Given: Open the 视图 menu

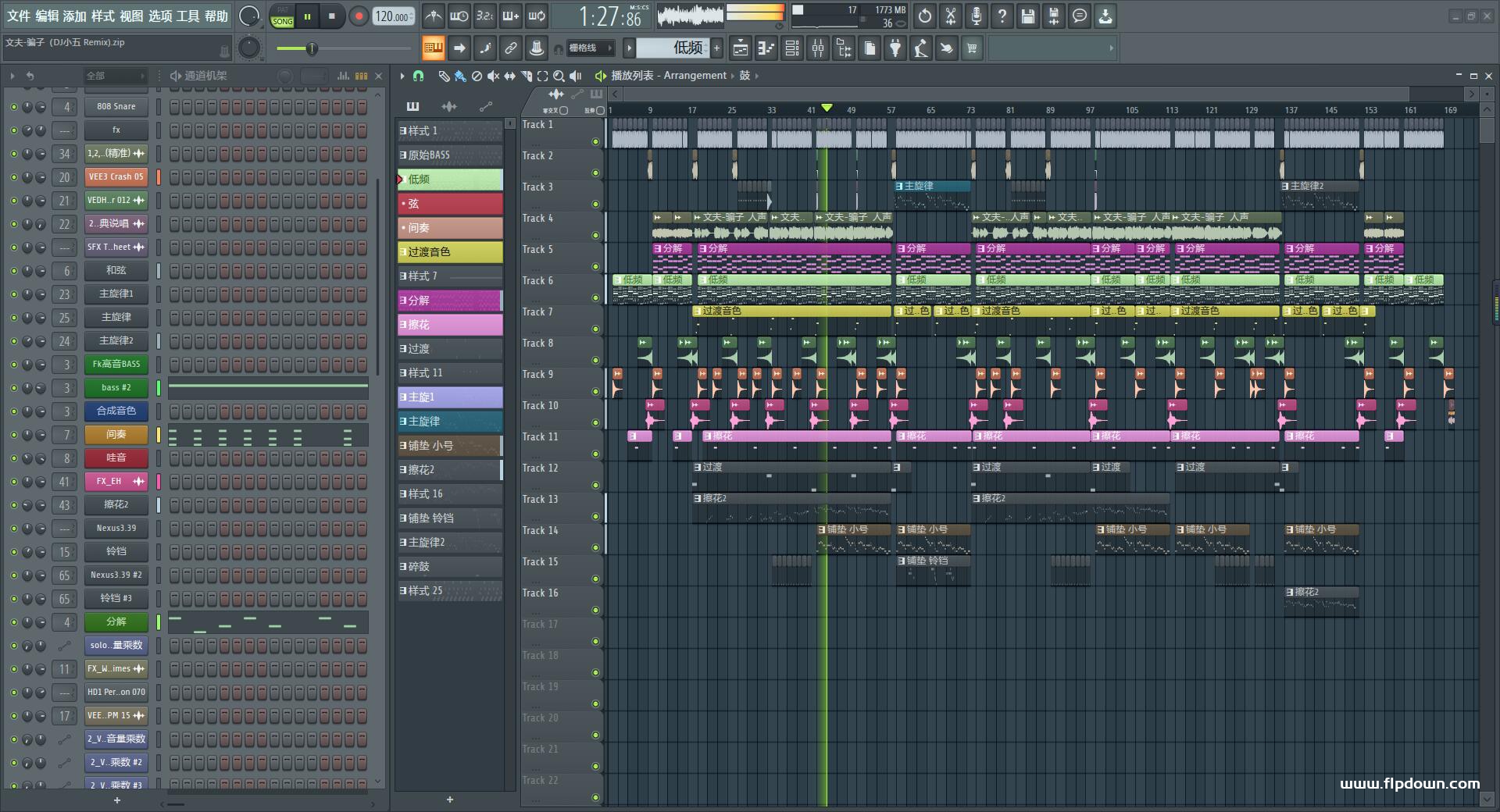Looking at the screenshot, I should (x=131, y=16).
